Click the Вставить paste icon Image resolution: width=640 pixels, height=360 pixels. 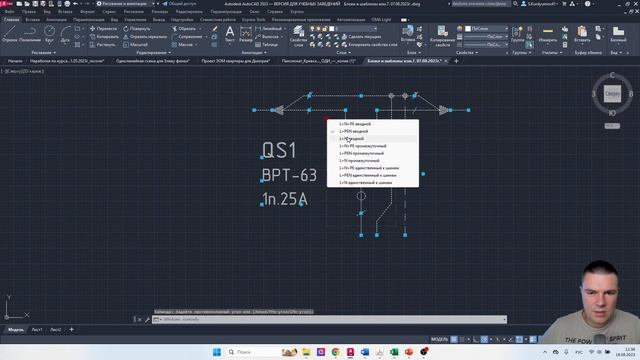coord(582,33)
